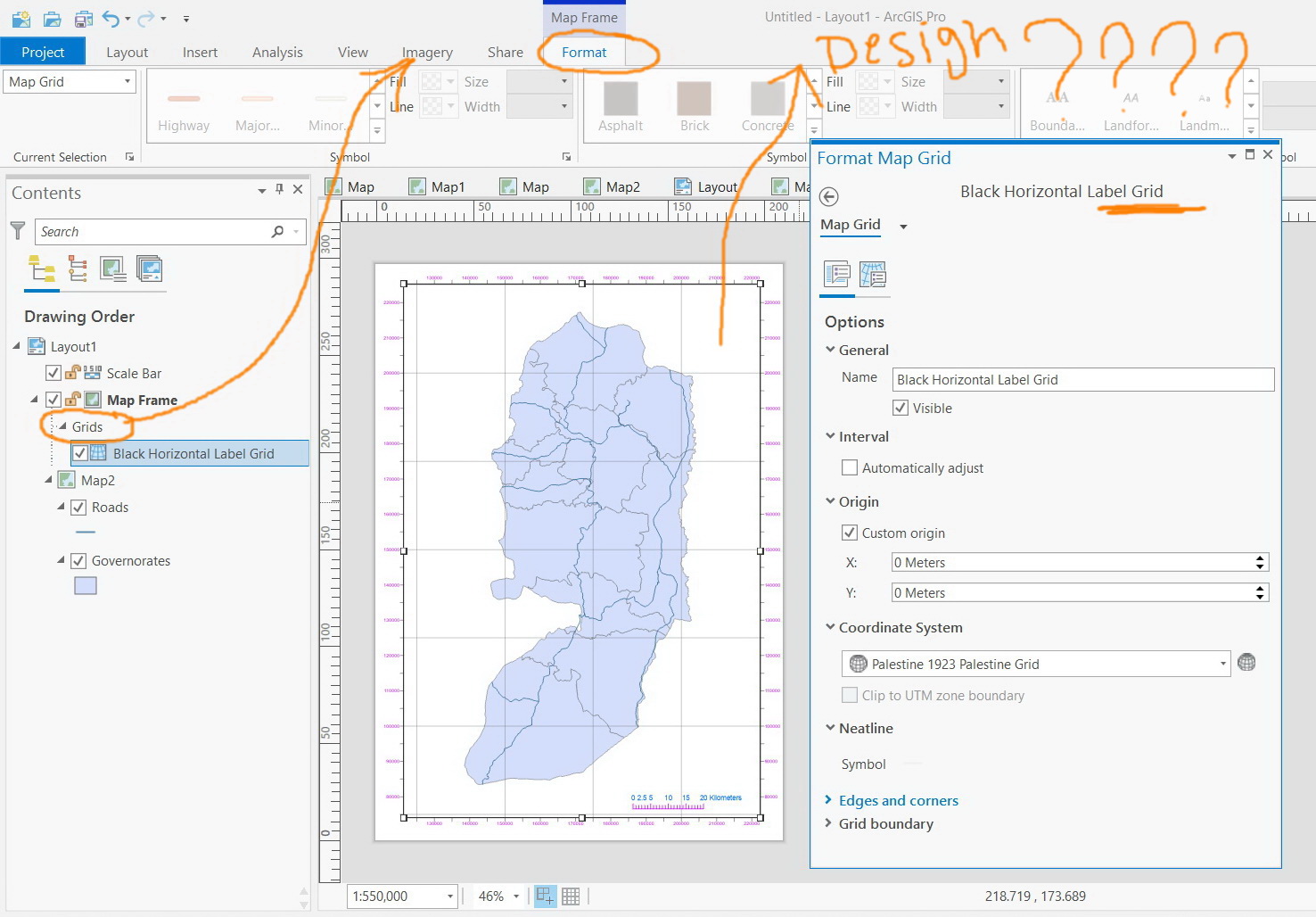Image resolution: width=1316 pixels, height=917 pixels.
Task: Expand the Edges and corners section
Action: click(x=898, y=800)
